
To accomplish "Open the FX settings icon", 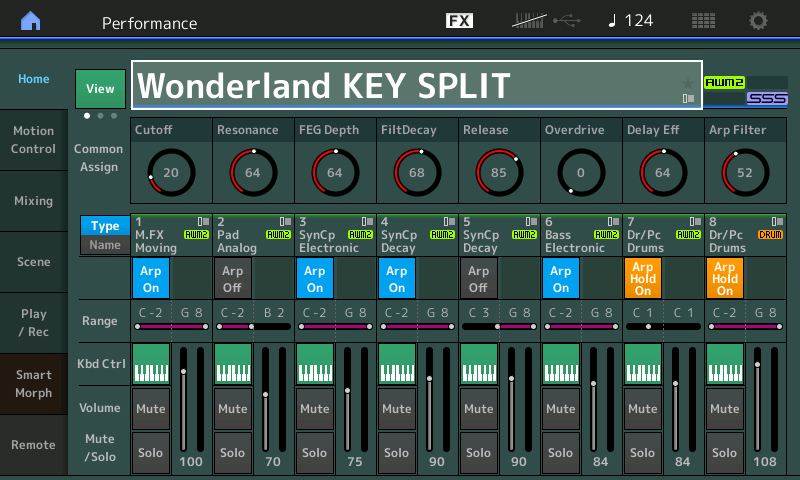I will coord(459,21).
